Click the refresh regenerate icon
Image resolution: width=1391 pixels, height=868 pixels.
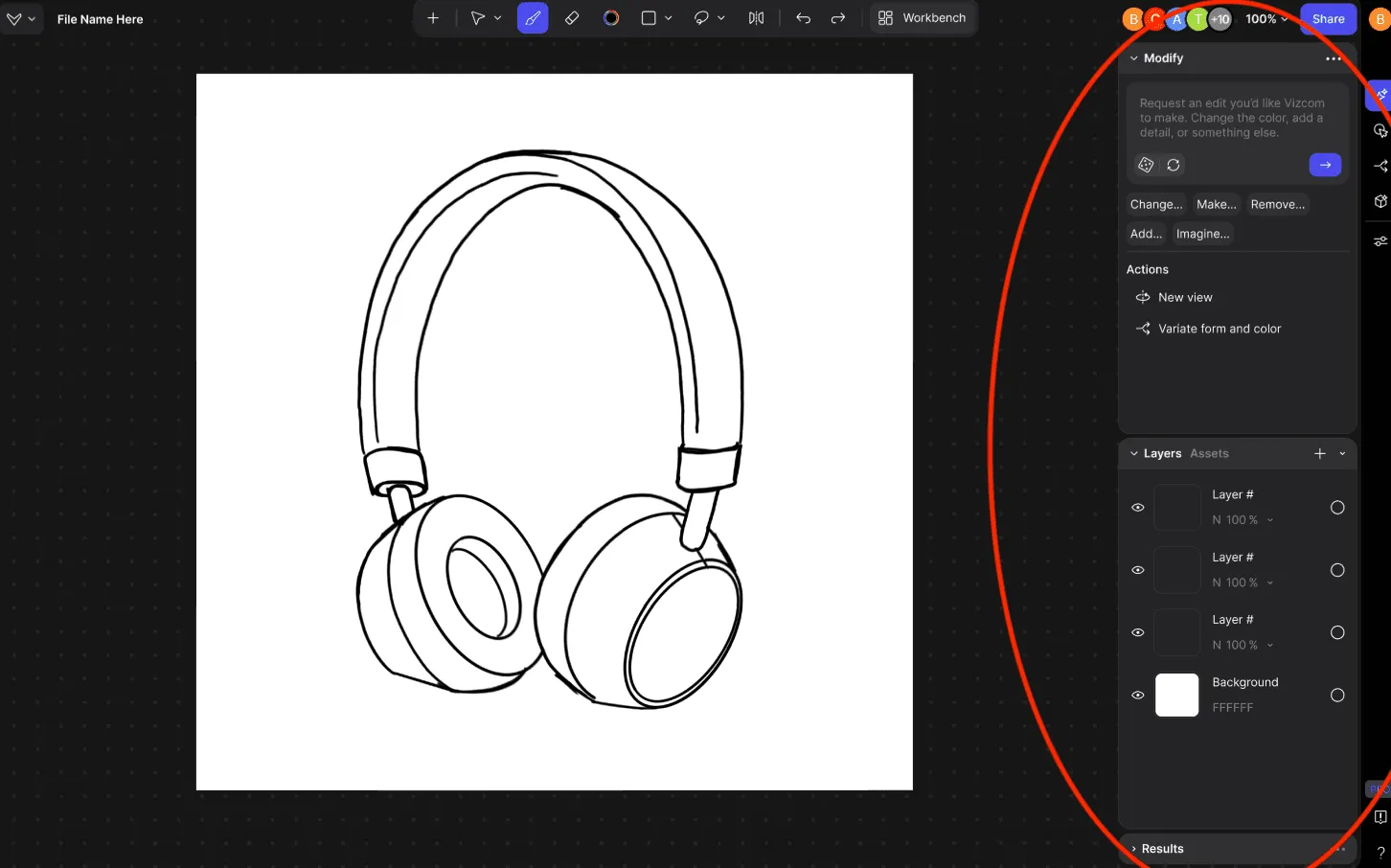[1174, 165]
